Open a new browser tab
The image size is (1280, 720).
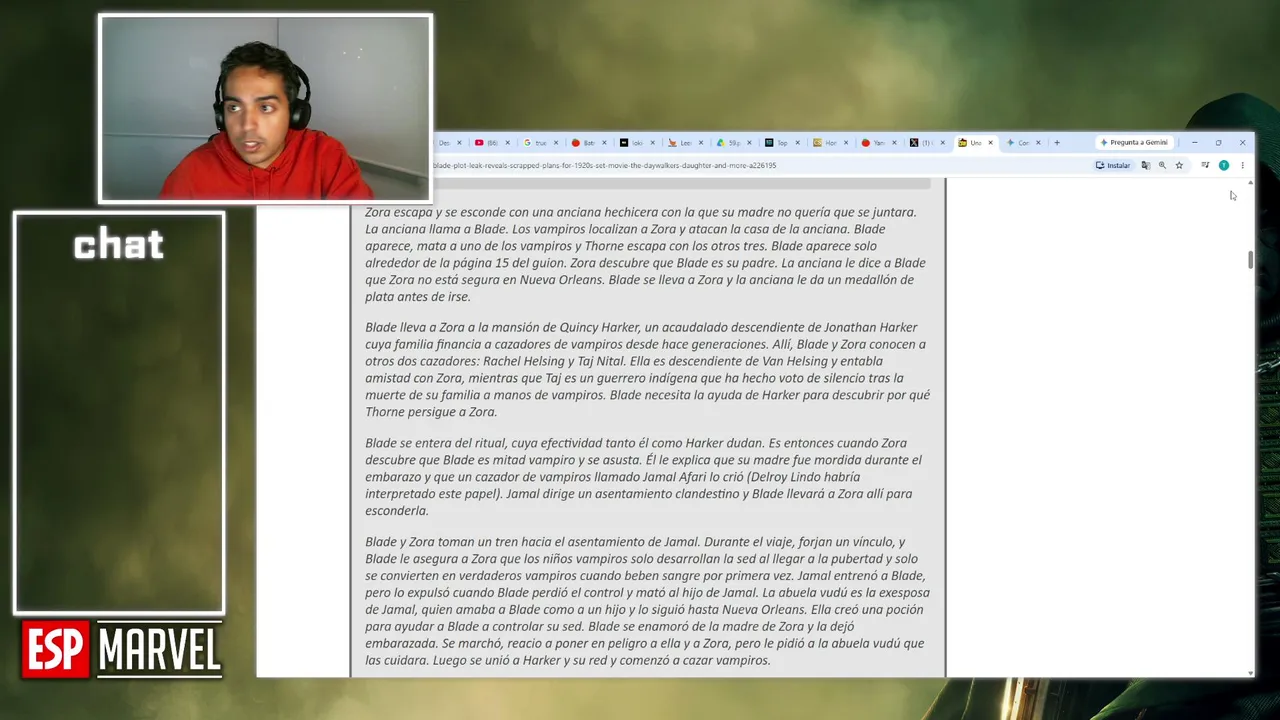point(1056,142)
